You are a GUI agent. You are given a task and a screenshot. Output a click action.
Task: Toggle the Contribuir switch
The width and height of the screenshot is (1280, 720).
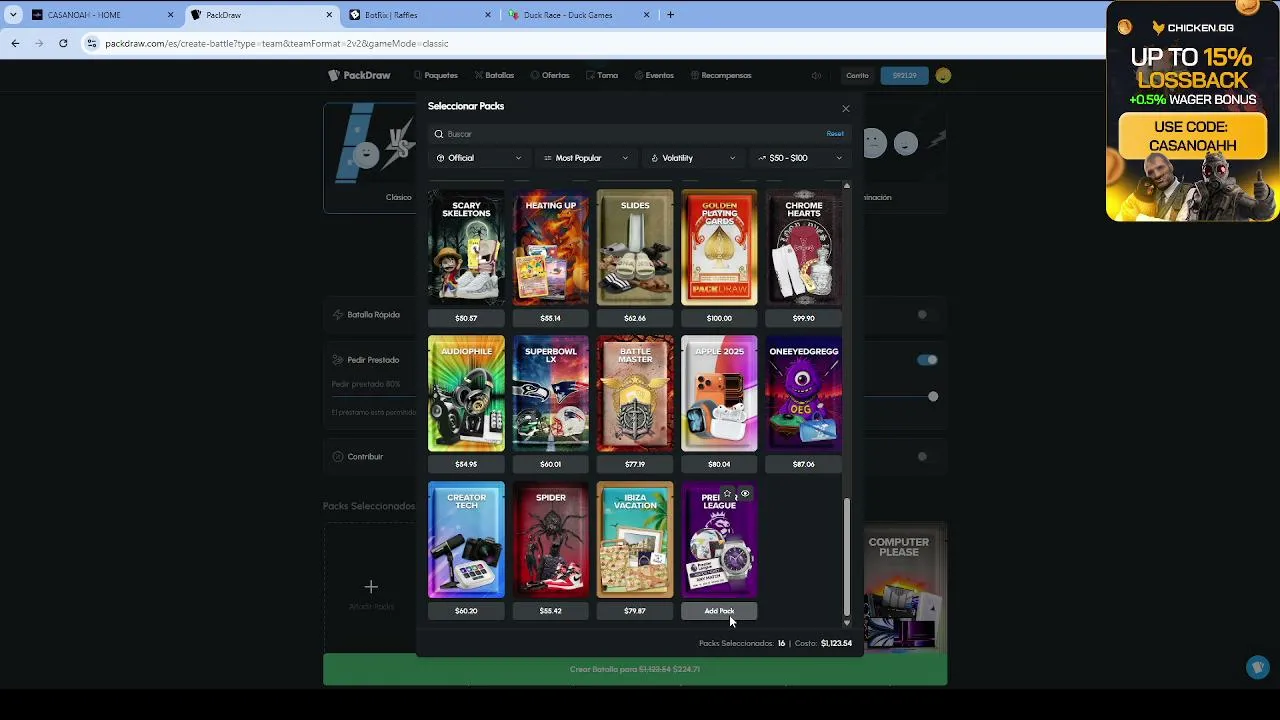click(927, 456)
